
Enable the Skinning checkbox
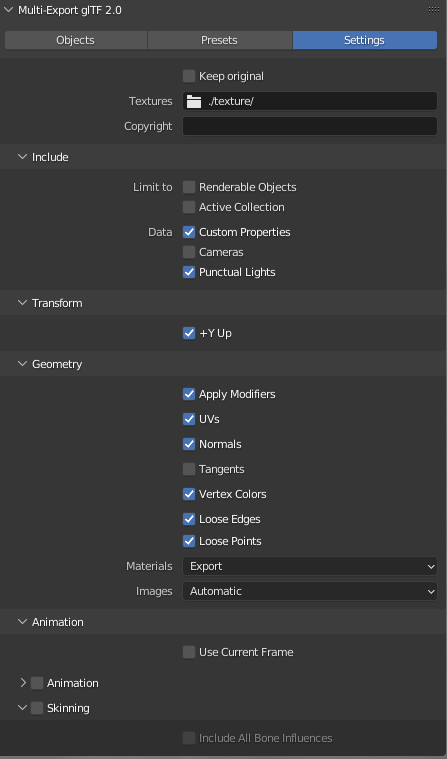pyautogui.click(x=37, y=708)
